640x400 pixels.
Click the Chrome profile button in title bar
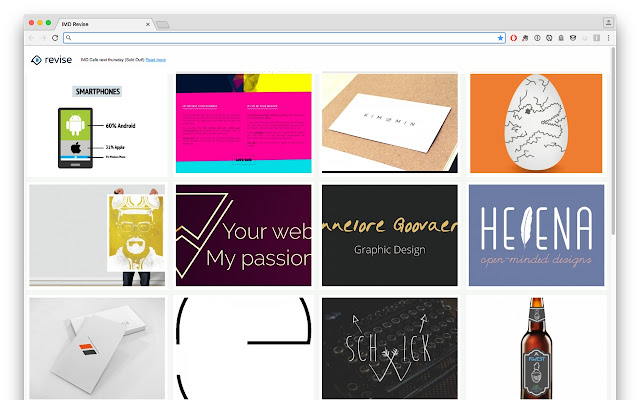608,22
